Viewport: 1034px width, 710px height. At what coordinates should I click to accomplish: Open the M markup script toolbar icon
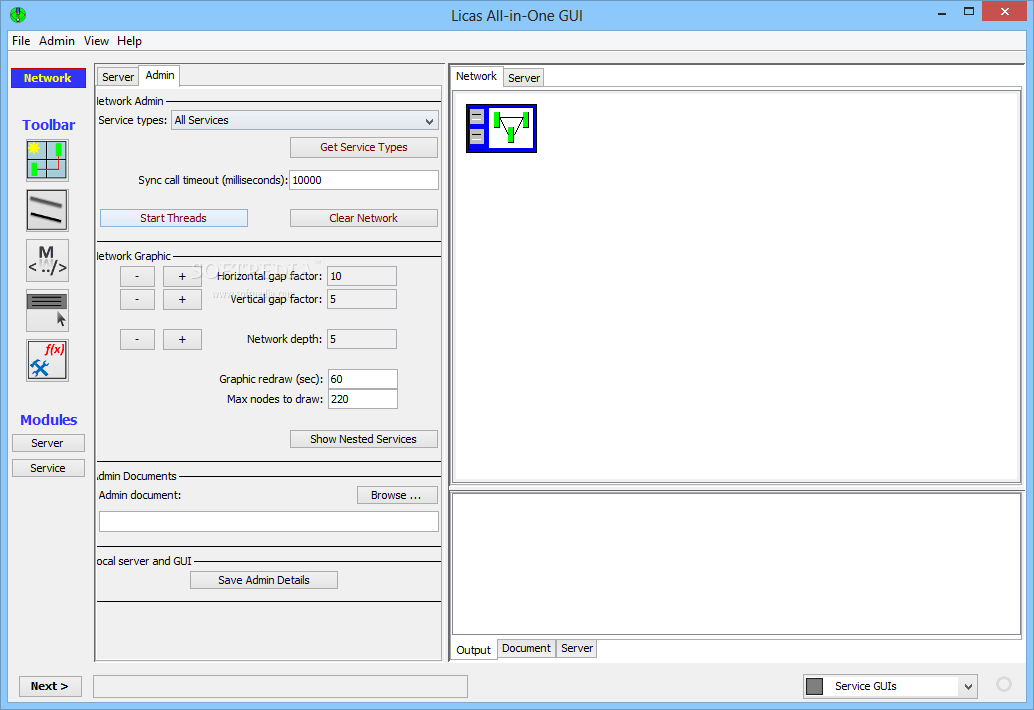47,260
